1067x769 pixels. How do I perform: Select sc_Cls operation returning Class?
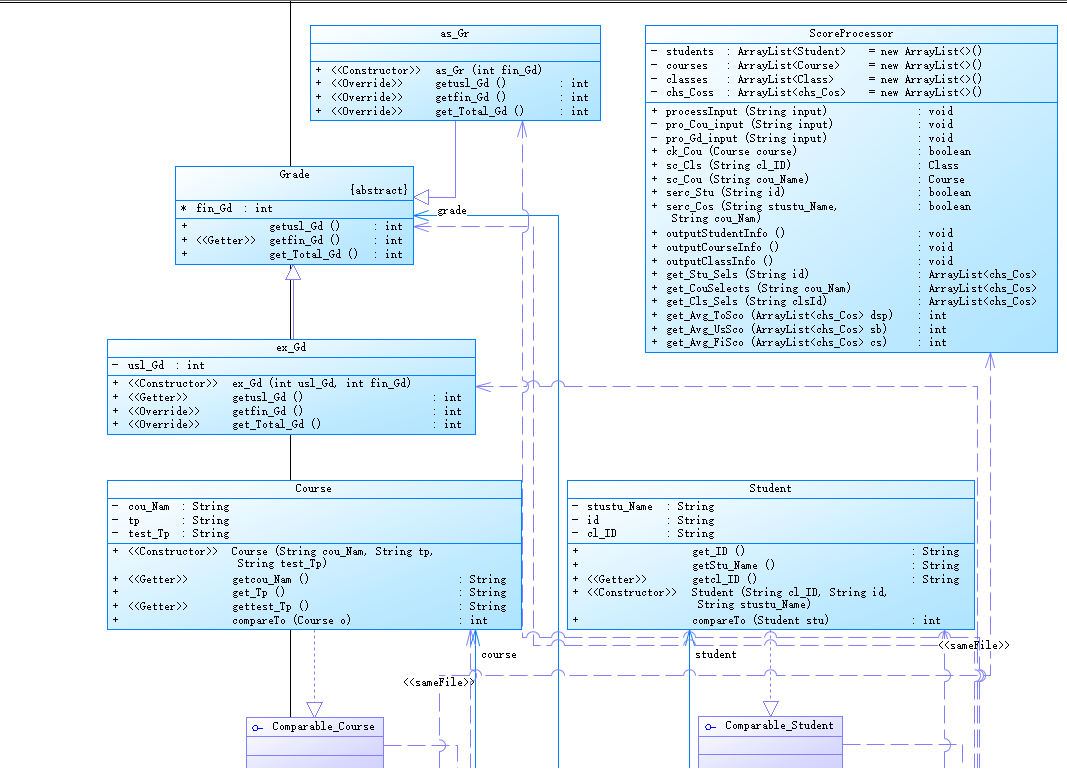804,165
